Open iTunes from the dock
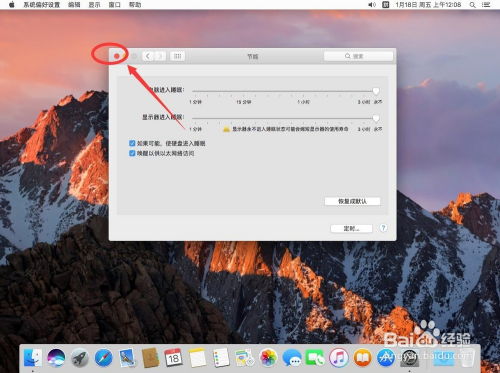The height and width of the screenshot is (373, 500). (339, 358)
